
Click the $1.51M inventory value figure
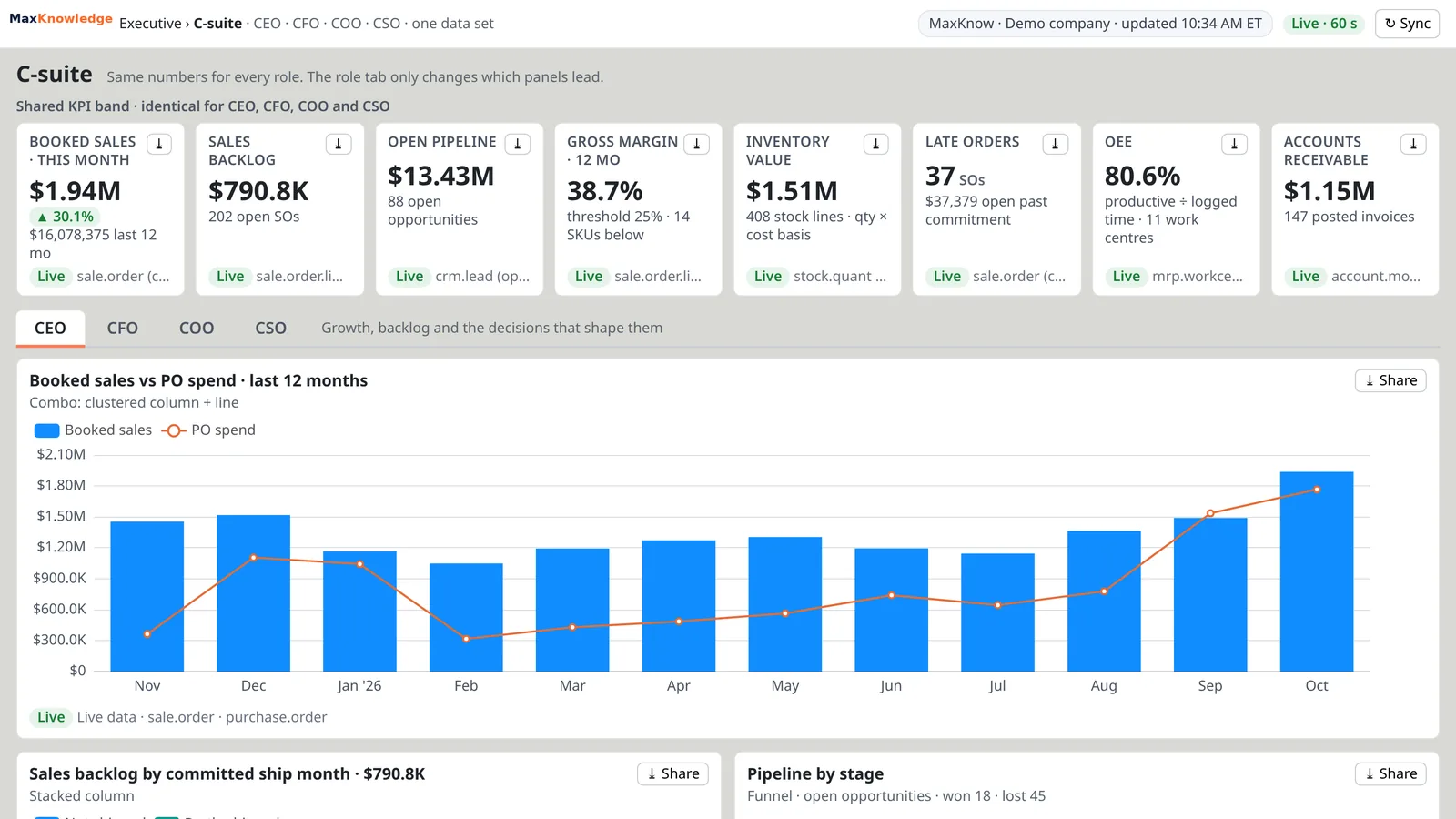792,191
